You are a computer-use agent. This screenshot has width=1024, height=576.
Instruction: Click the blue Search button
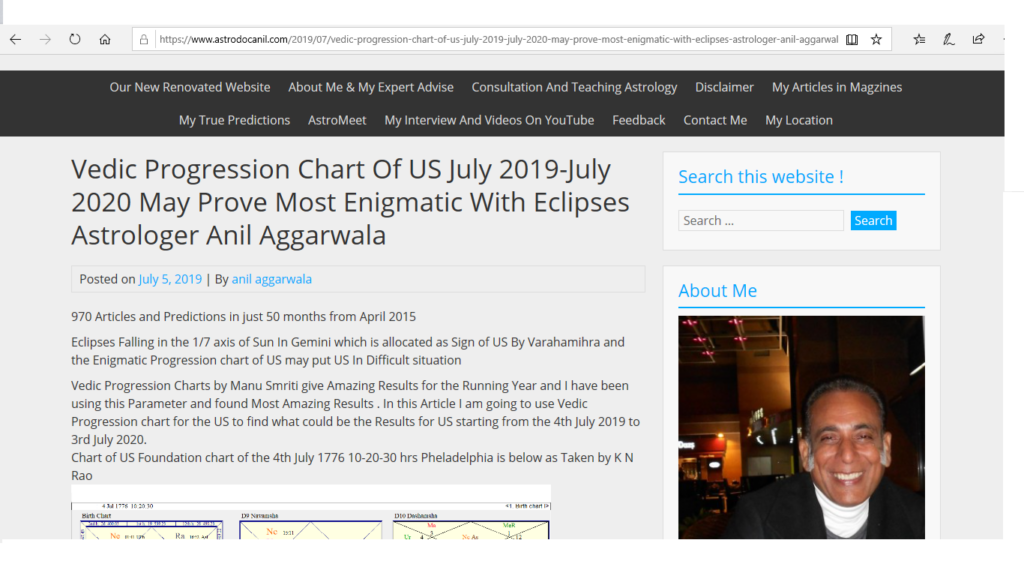(x=873, y=221)
